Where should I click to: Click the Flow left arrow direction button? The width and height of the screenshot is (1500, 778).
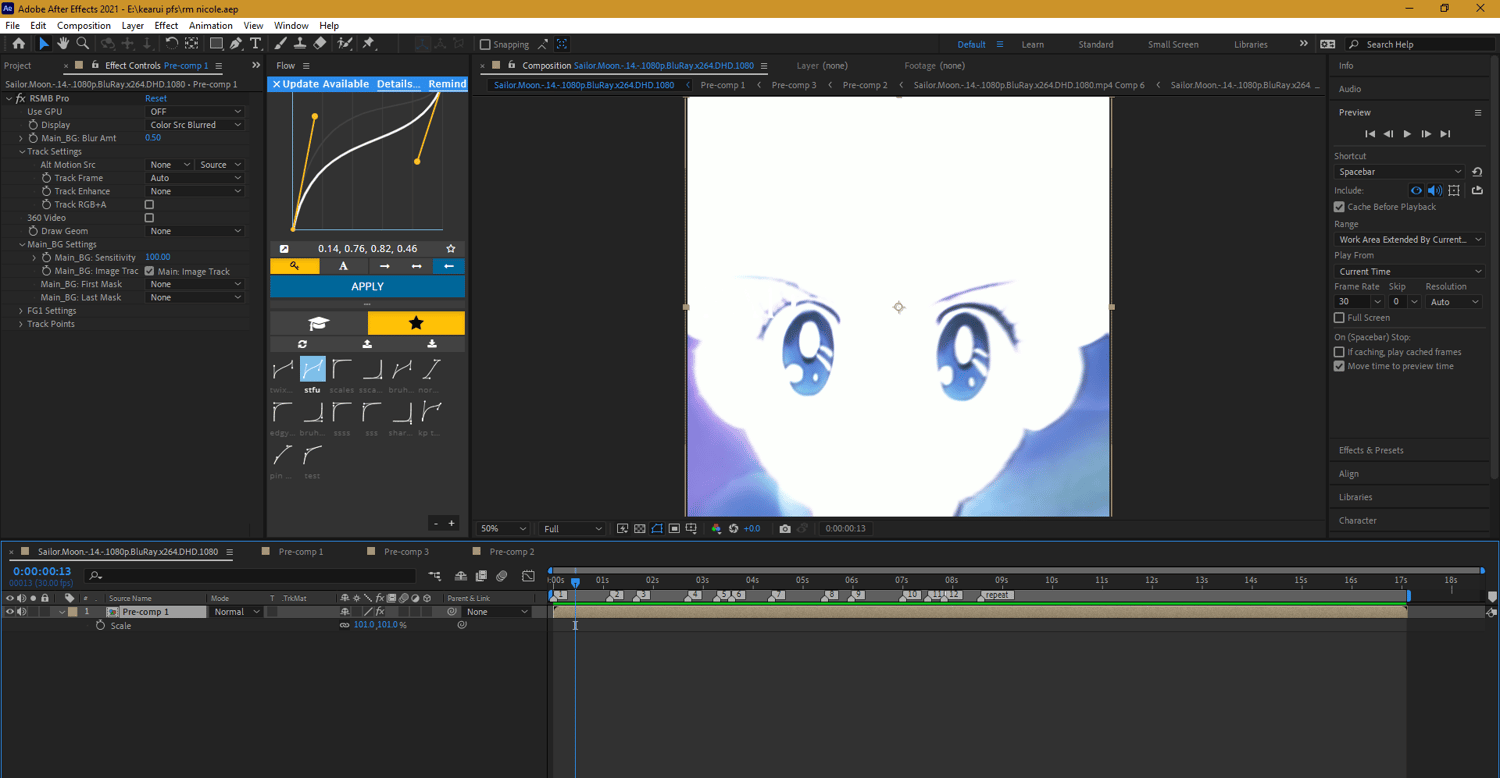tap(449, 266)
